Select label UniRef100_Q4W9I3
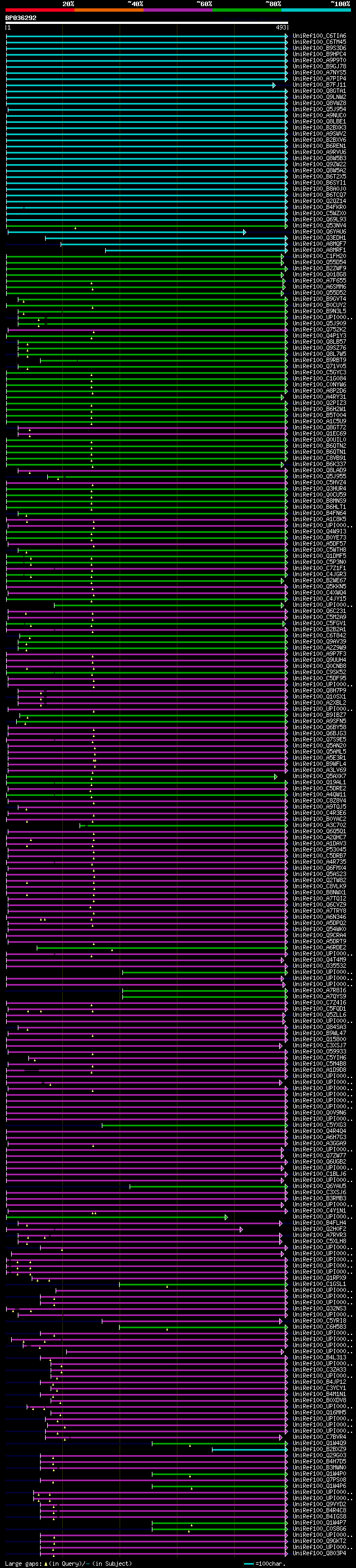Screen dimensions: 356x1568 click(x=319, y=531)
